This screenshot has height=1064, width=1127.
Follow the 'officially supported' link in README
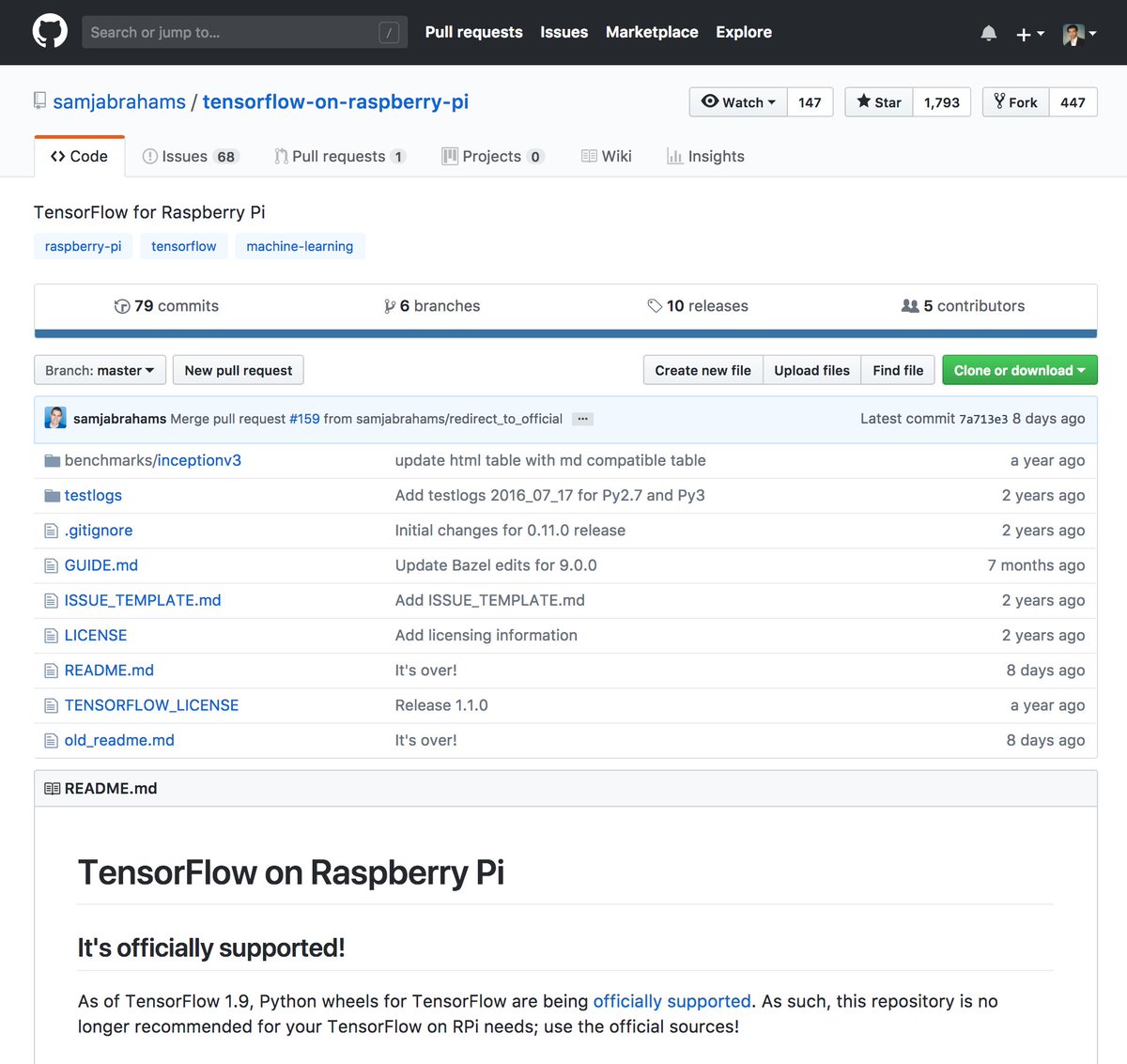click(672, 1001)
